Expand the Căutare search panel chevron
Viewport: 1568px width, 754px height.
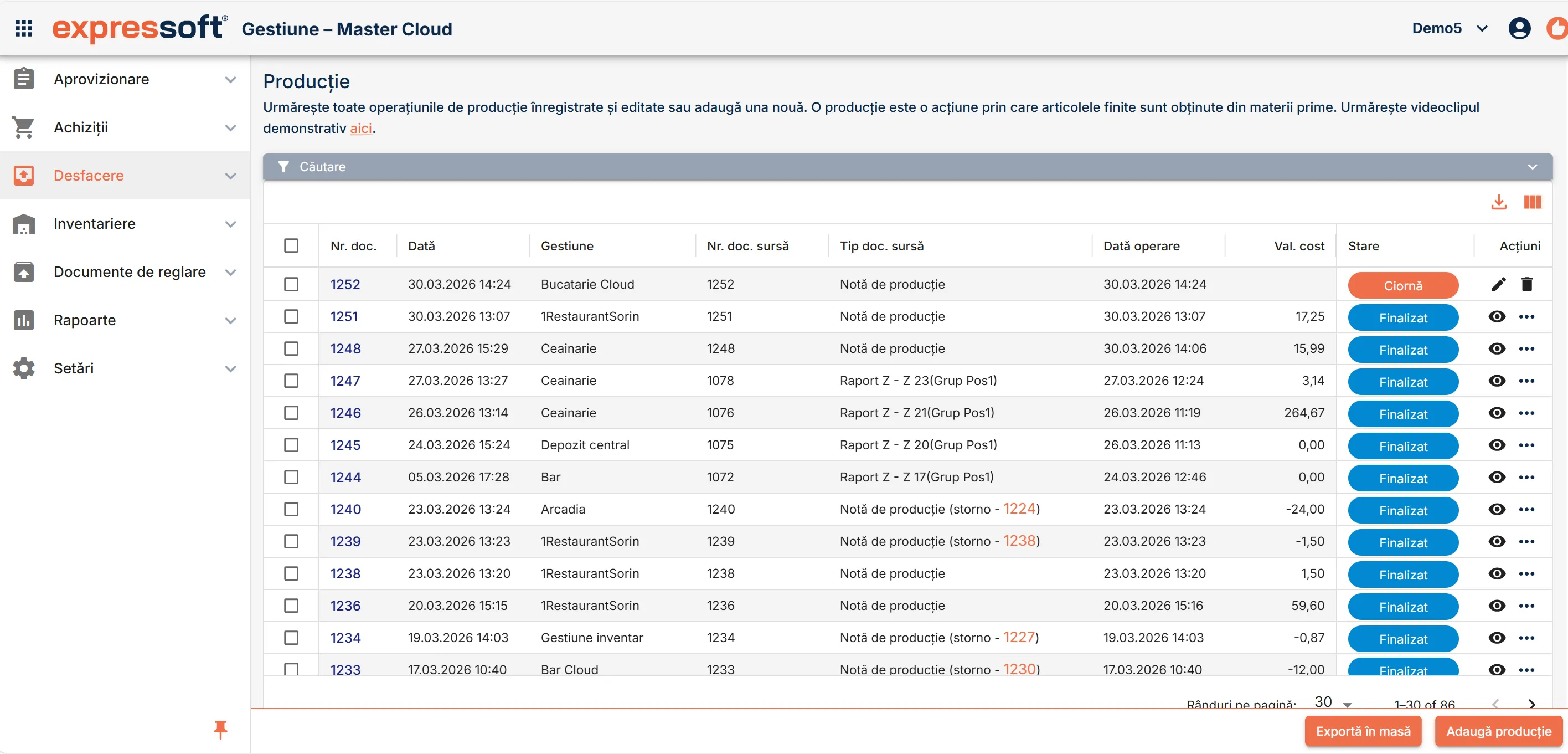click(1532, 167)
